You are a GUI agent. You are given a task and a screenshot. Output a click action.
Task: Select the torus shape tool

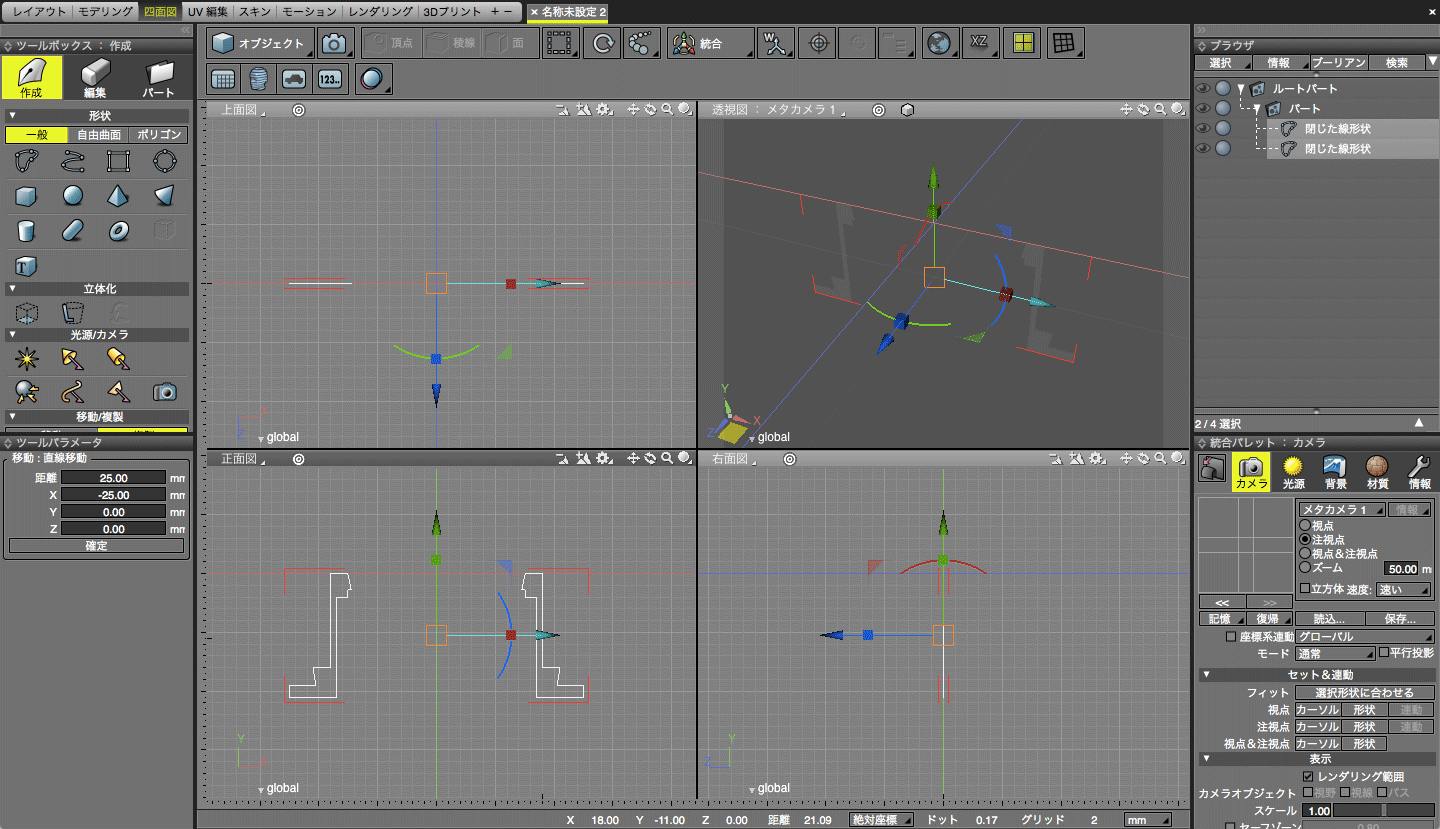pyautogui.click(x=118, y=231)
